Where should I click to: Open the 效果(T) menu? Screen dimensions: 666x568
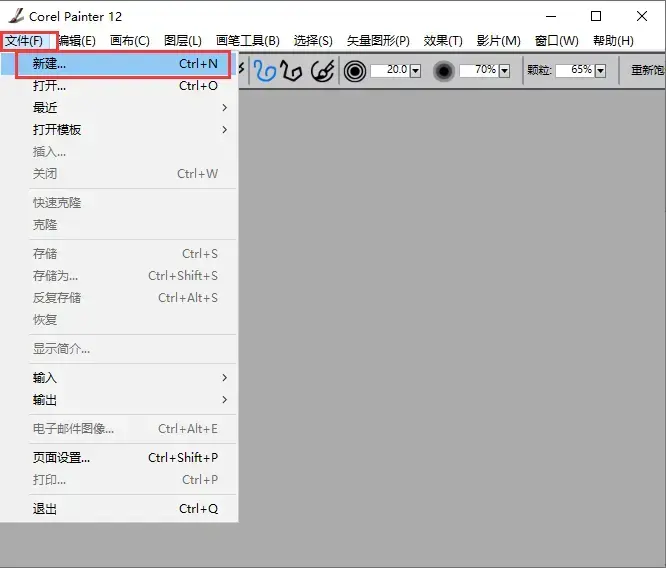443,41
